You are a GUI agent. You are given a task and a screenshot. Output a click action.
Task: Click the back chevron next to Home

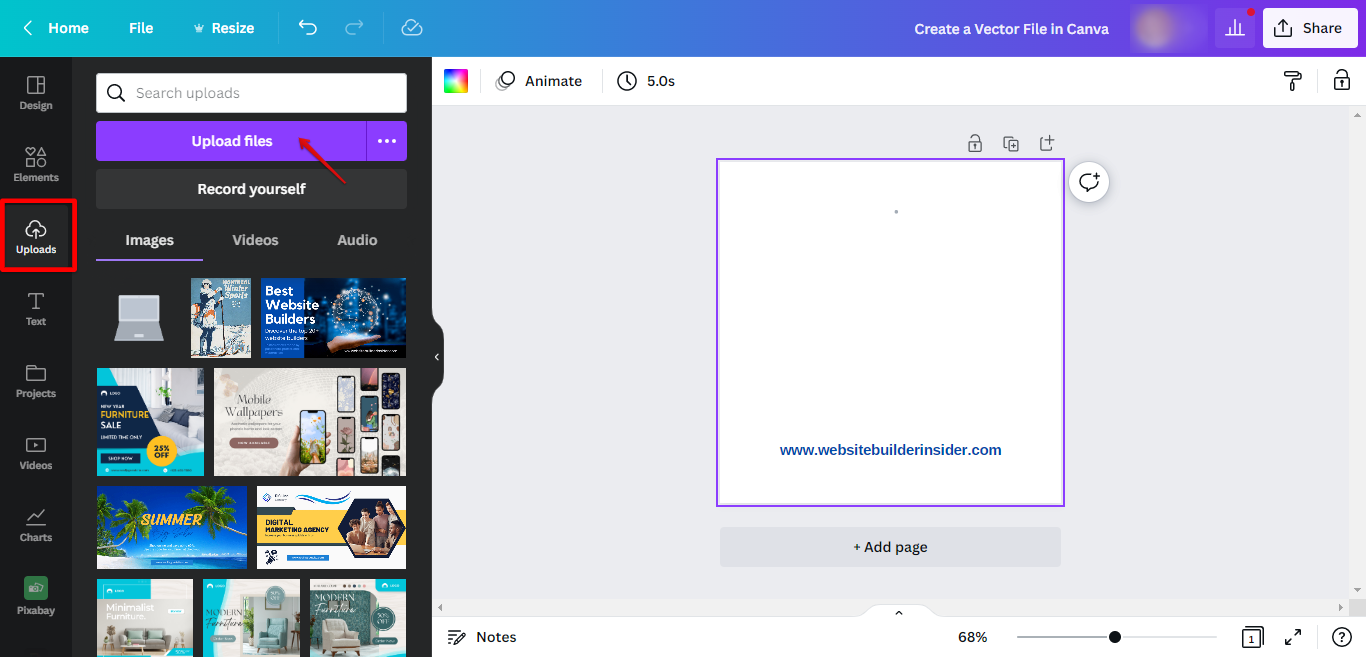[28, 28]
